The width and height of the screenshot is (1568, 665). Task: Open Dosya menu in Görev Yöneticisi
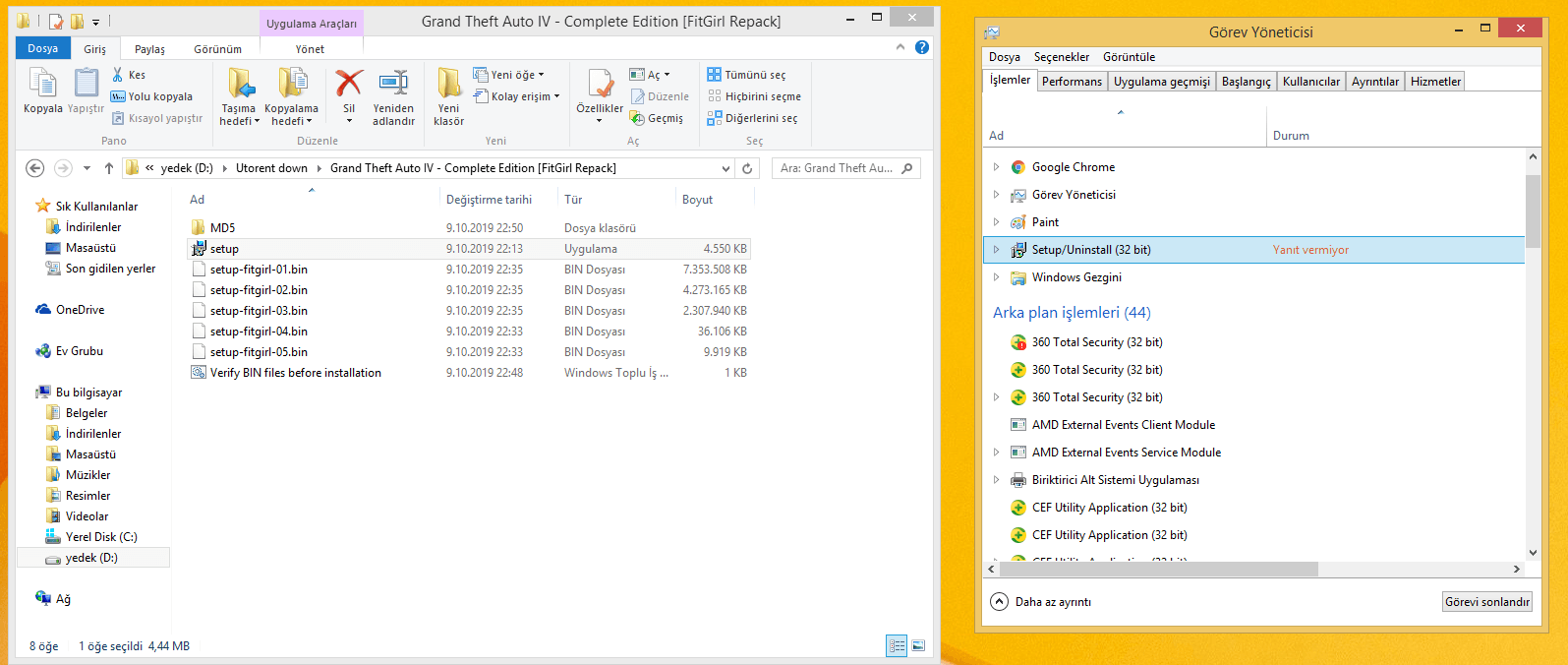[x=1005, y=57]
